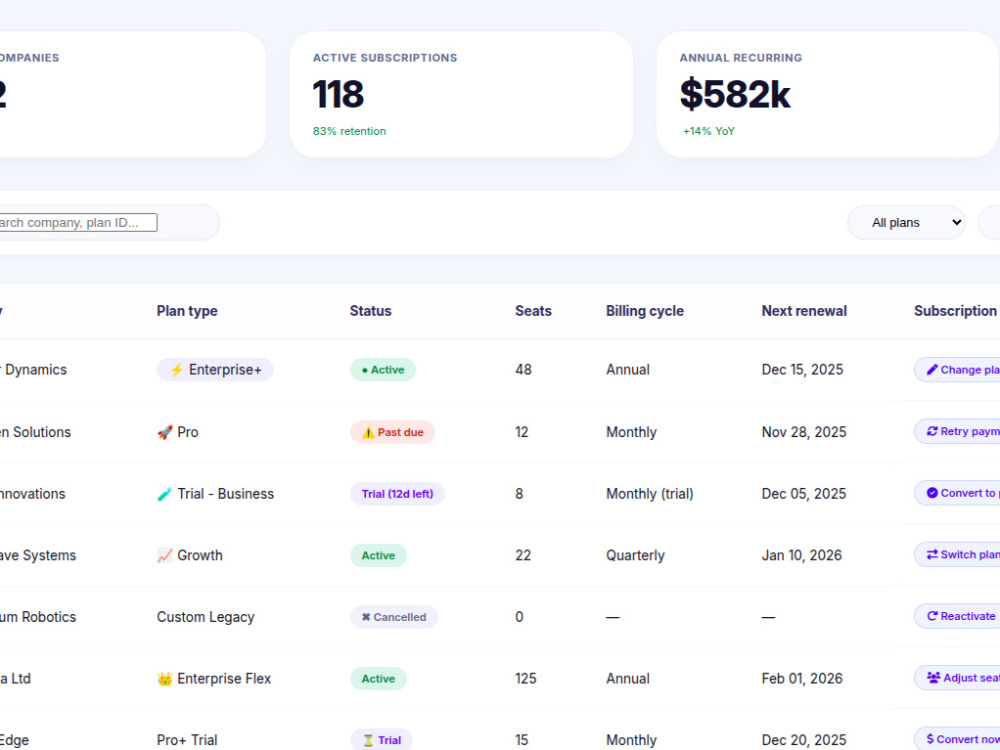Open the All plans dropdown
This screenshot has width=1000, height=750.
click(906, 223)
